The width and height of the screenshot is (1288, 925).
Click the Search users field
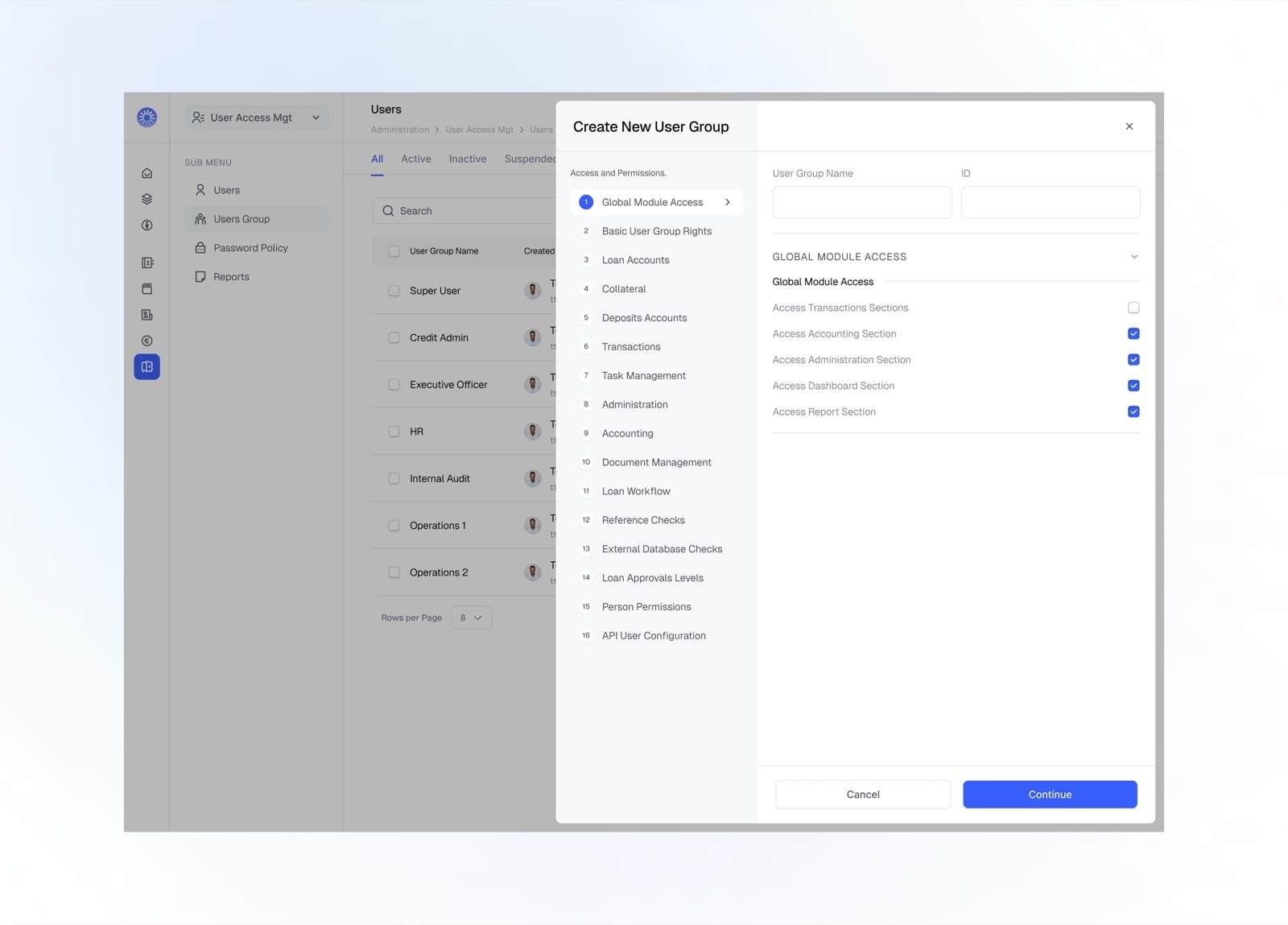pos(464,211)
